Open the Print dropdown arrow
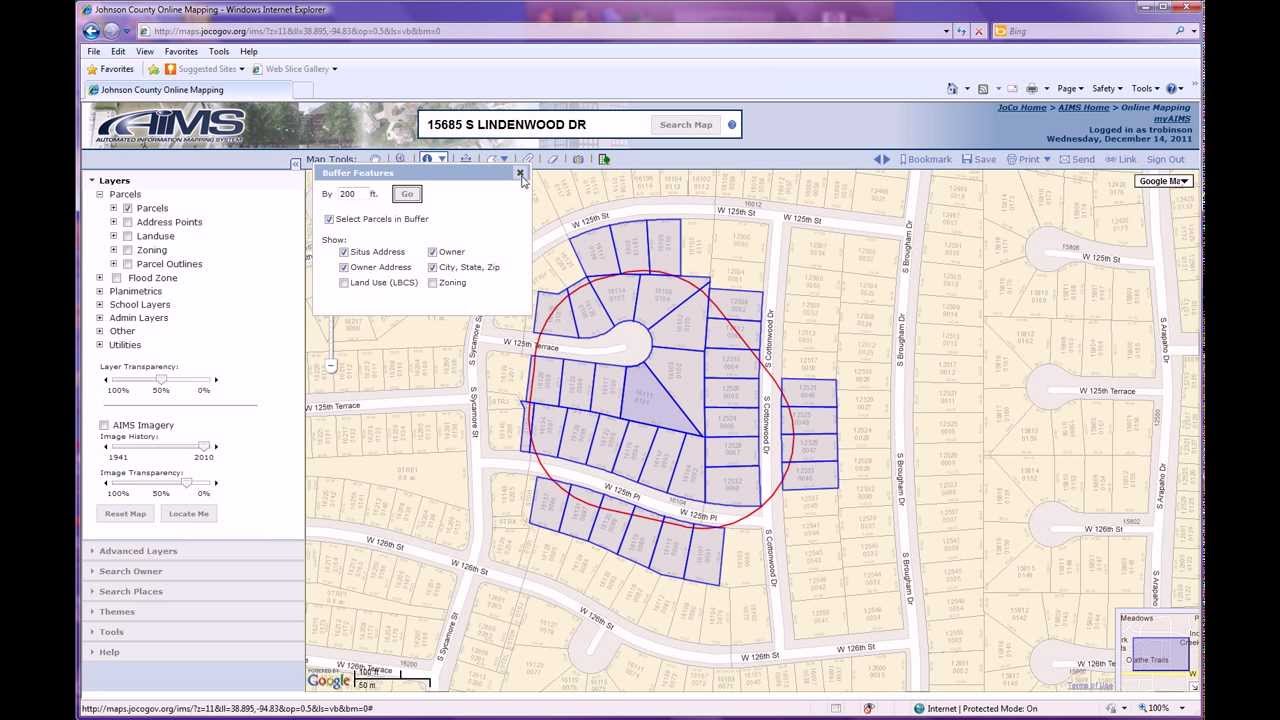 tap(1047, 159)
